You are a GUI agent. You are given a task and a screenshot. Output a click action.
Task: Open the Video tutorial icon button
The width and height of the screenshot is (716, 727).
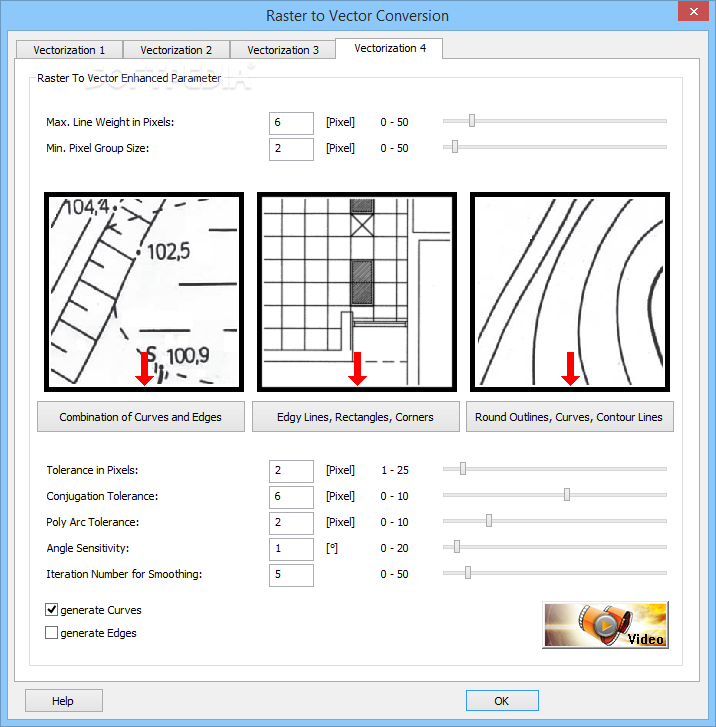click(605, 625)
